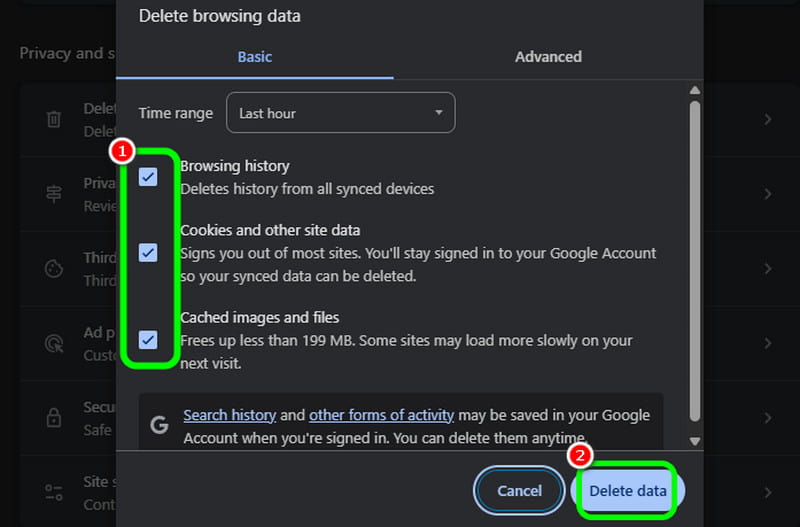Click the third-party cookies cookie icon

pyautogui.click(x=54, y=269)
